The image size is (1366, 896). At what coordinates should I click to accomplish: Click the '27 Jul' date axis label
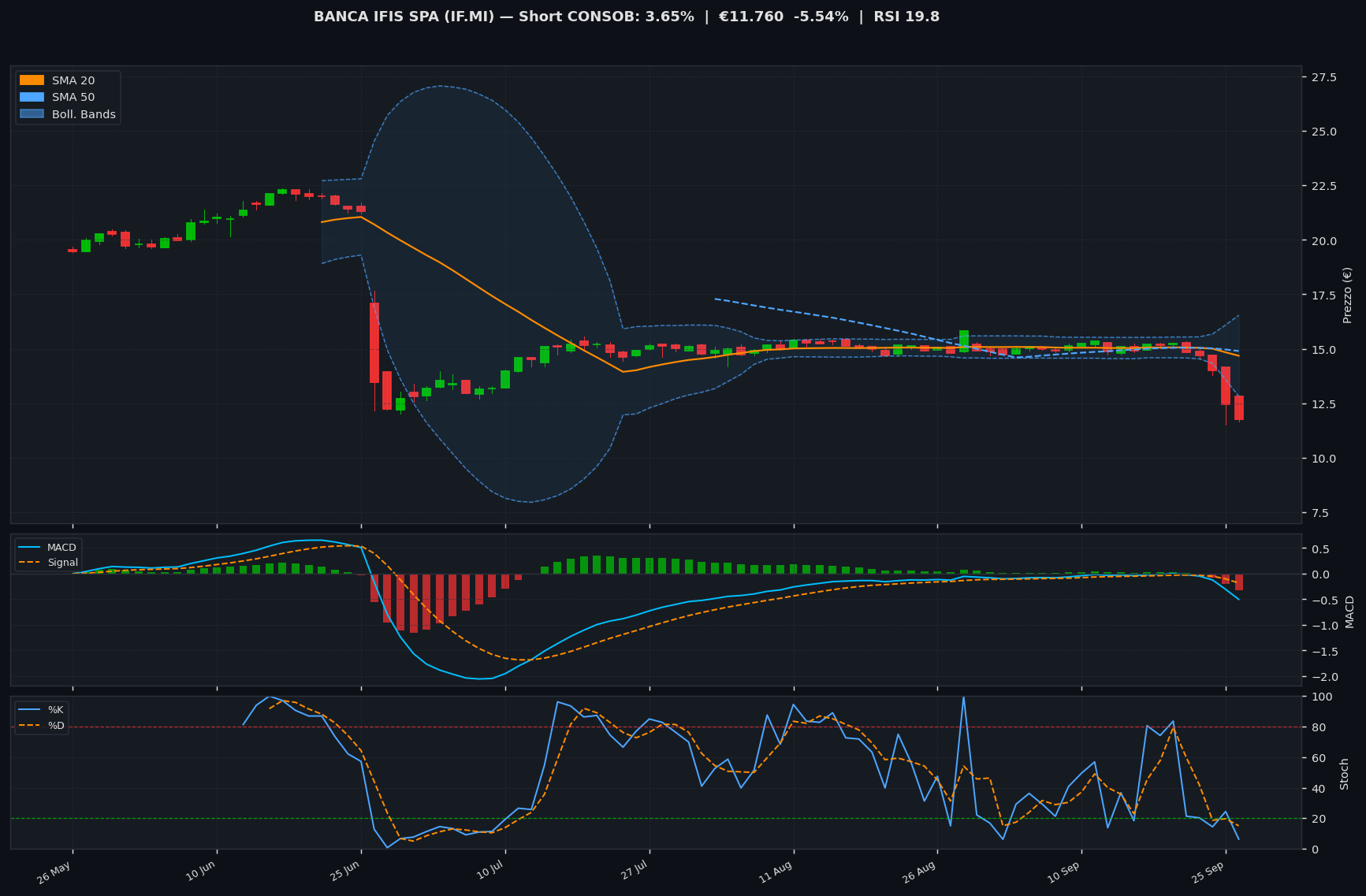click(634, 872)
